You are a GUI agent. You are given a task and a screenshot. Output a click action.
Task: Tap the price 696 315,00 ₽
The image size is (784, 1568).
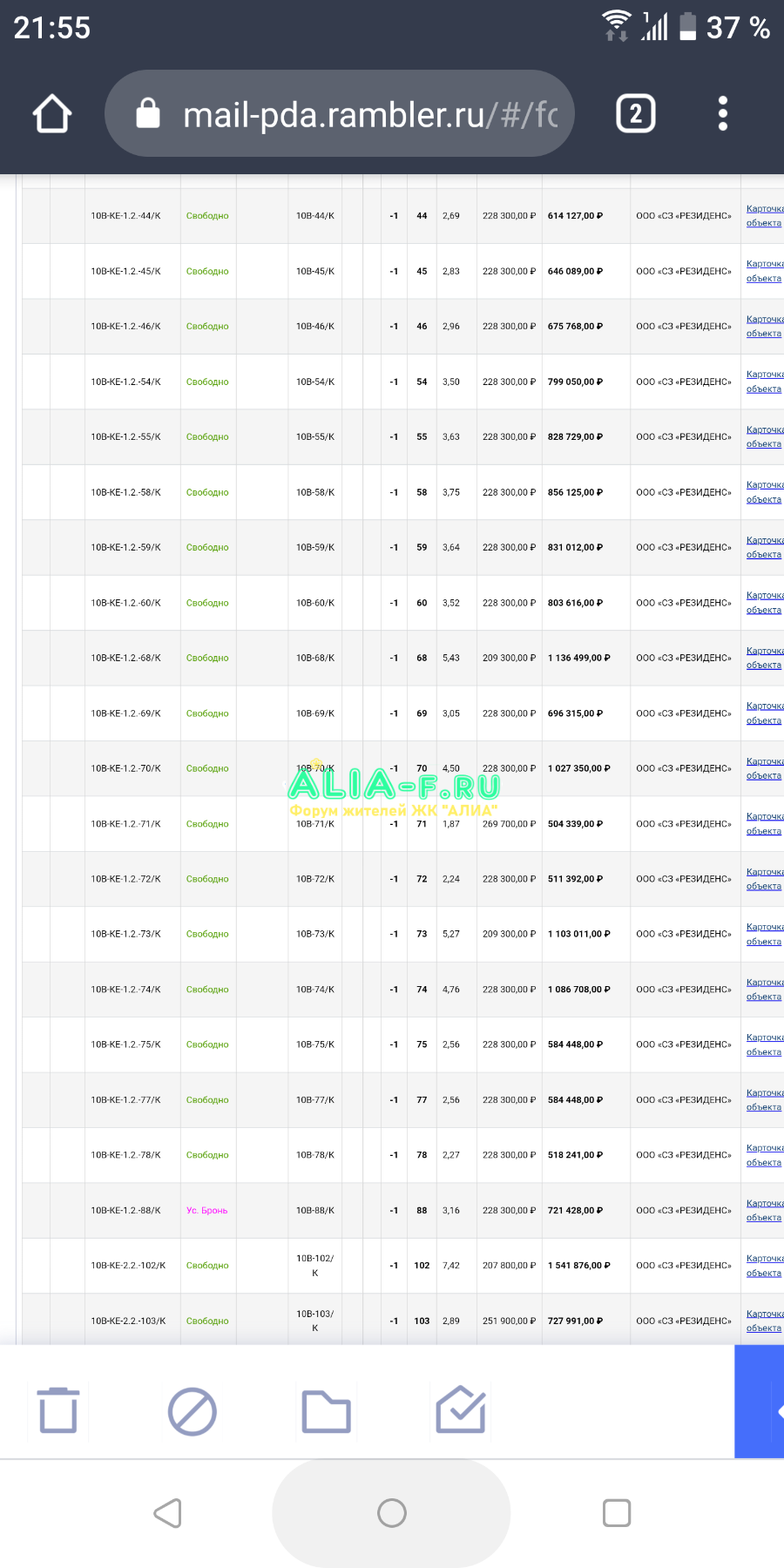click(576, 713)
